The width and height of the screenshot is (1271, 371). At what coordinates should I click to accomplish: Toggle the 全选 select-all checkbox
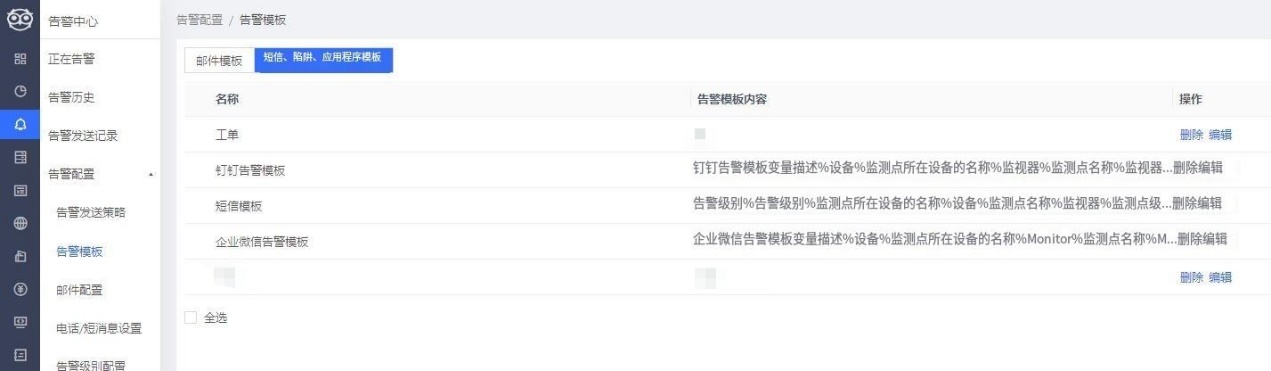(x=191, y=318)
